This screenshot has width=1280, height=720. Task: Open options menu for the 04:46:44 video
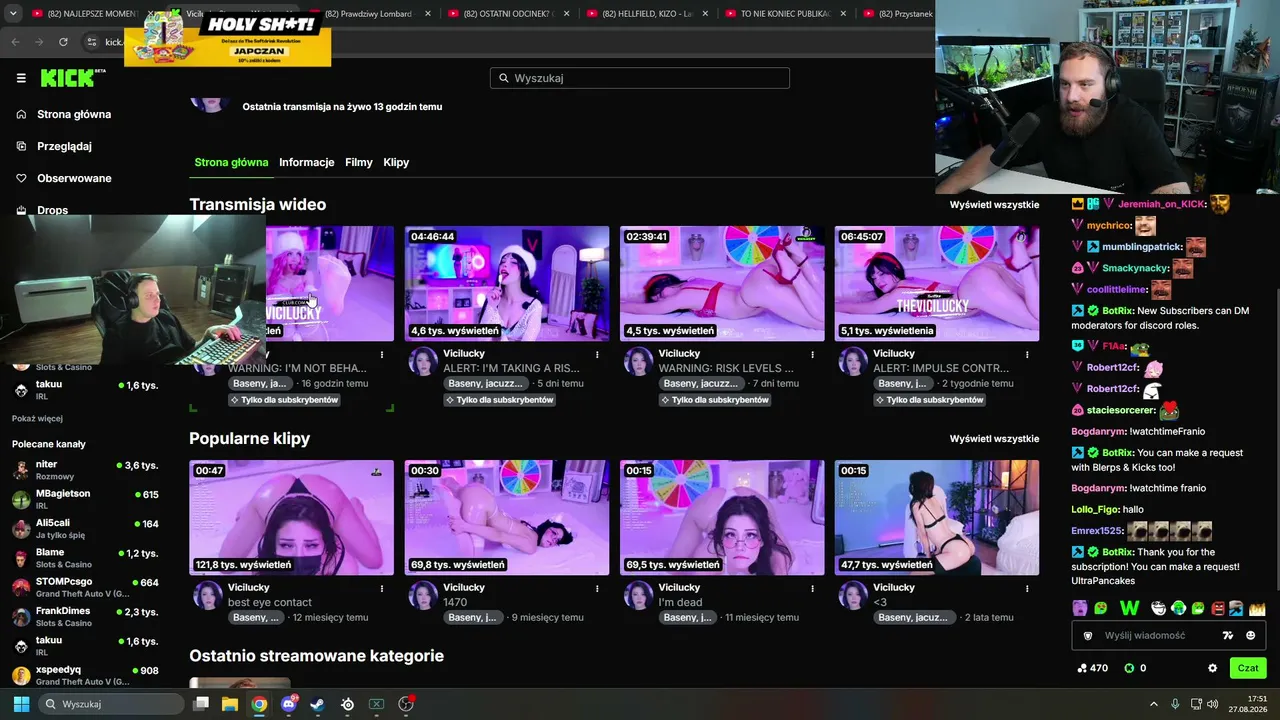pyautogui.click(x=597, y=354)
